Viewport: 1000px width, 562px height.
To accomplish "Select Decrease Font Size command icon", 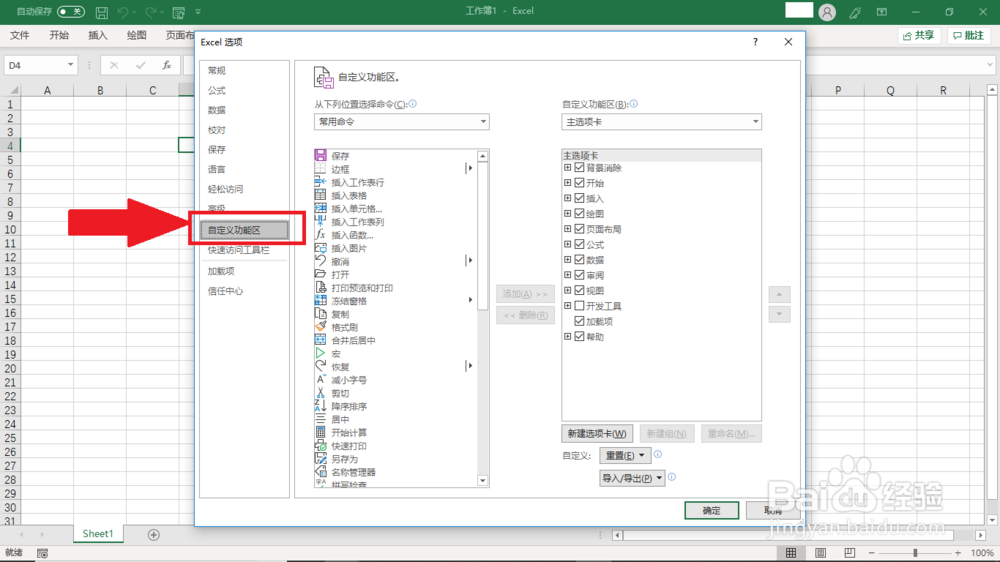I will [x=320, y=380].
